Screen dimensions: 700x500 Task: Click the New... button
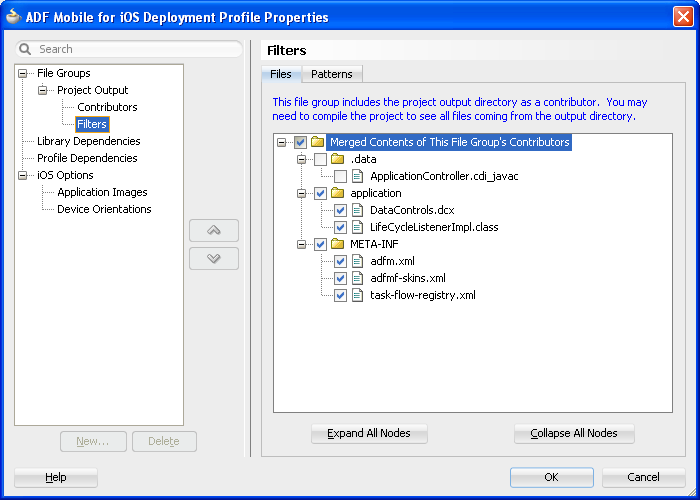93,442
